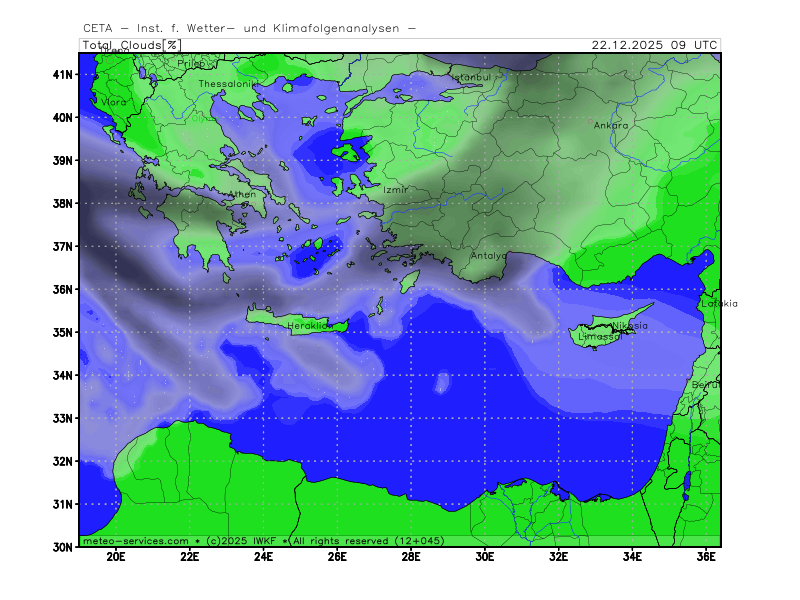Select the 22.12.2025 09 UTC timestamp
This screenshot has height=600, width=800.
[x=654, y=45]
